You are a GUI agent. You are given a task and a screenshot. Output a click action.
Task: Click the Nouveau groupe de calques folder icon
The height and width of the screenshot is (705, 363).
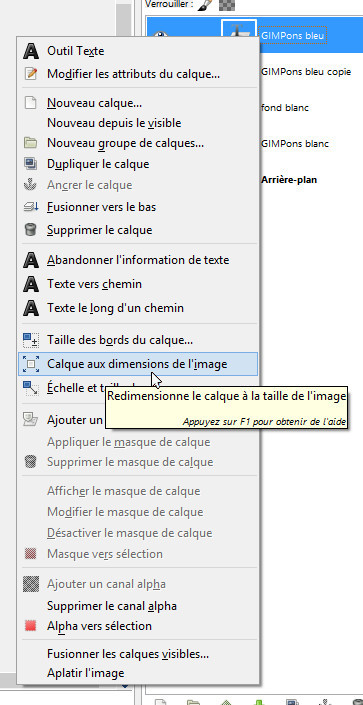pyautogui.click(x=31, y=143)
